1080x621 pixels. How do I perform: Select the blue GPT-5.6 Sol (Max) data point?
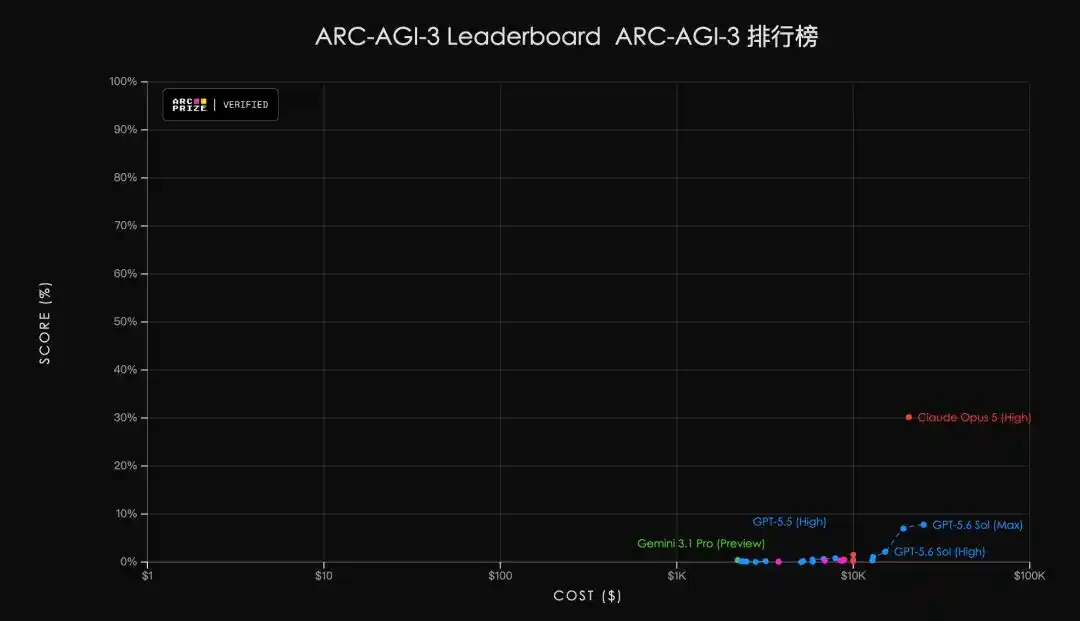tap(924, 525)
